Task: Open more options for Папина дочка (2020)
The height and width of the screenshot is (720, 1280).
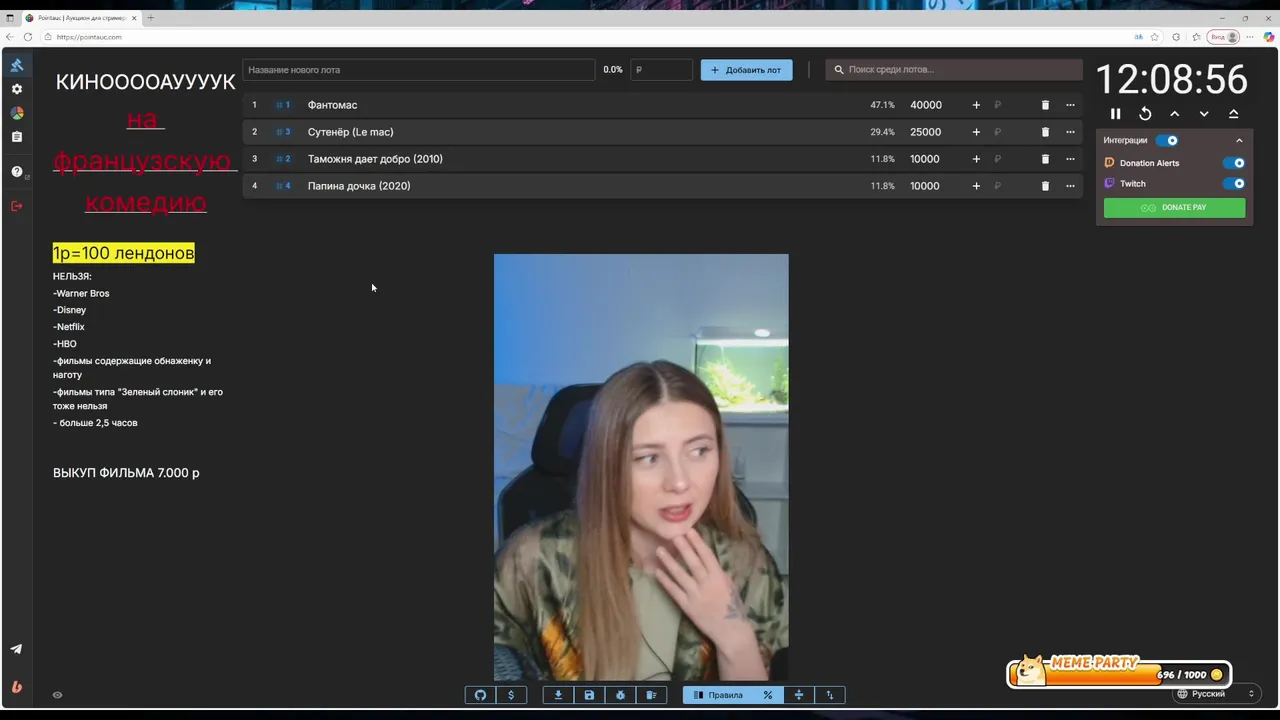Action: [x=1070, y=186]
